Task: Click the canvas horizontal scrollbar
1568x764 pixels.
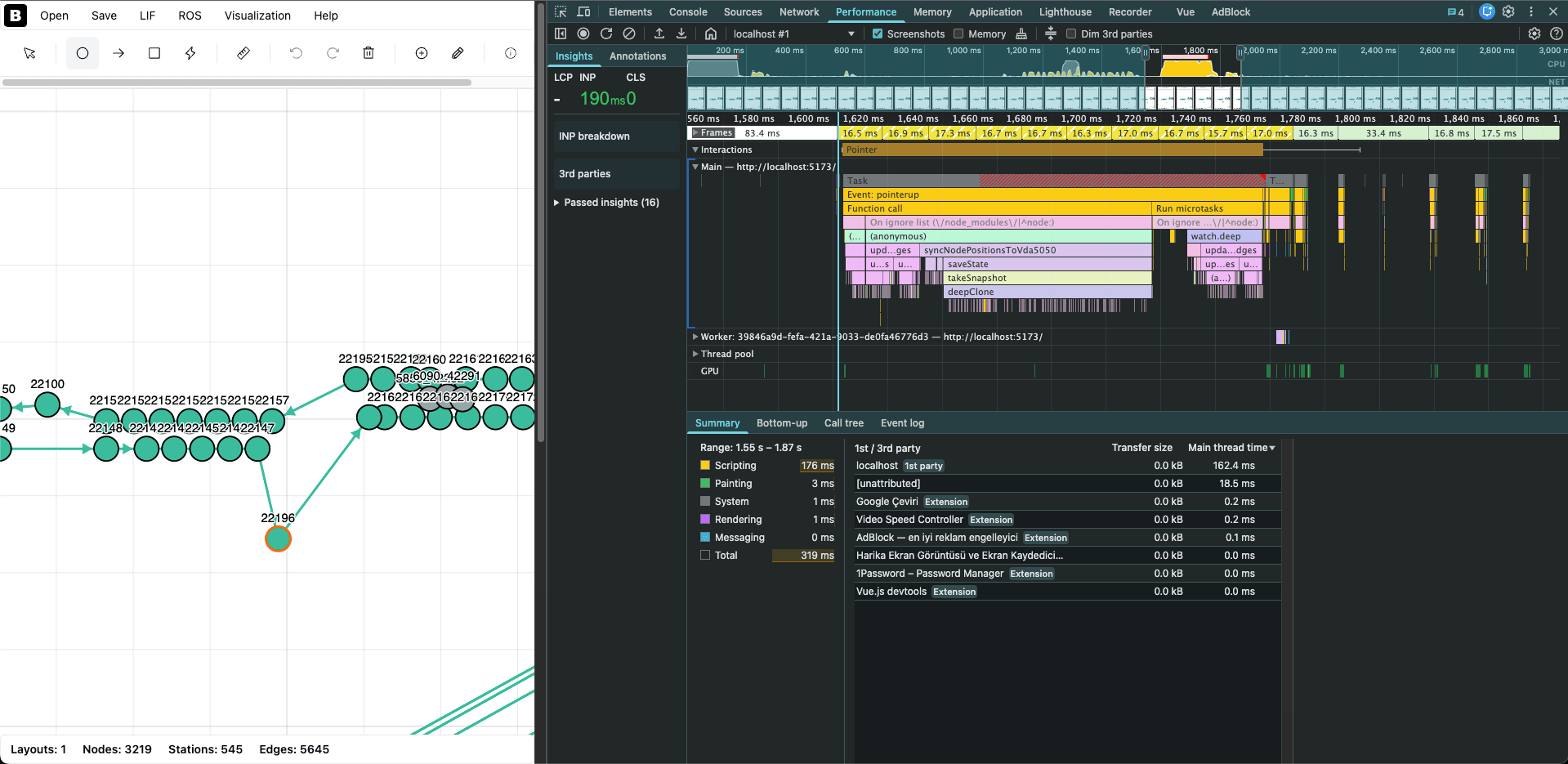Action: tap(239, 83)
